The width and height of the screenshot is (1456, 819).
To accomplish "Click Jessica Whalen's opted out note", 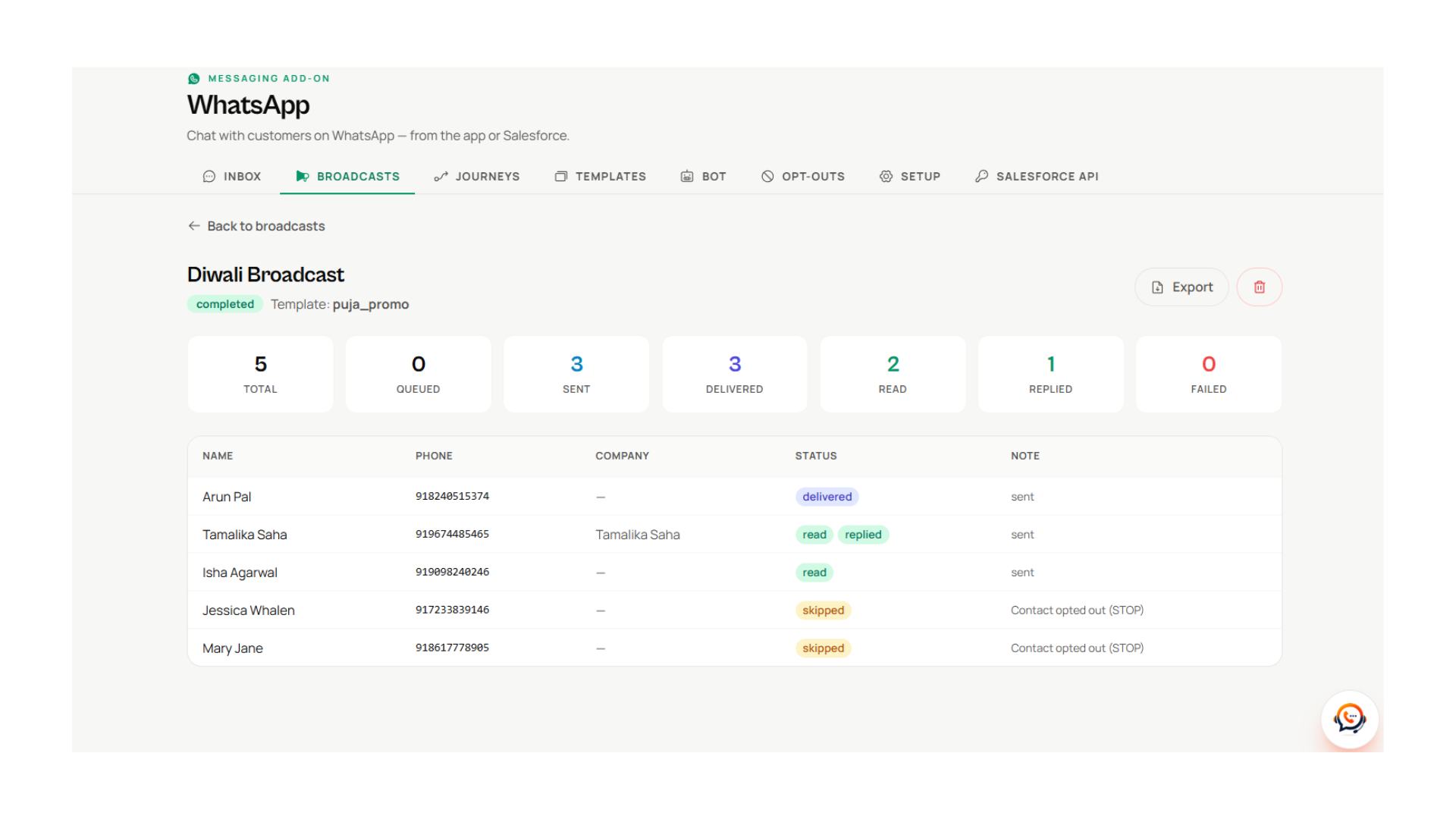I will pyautogui.click(x=1077, y=610).
